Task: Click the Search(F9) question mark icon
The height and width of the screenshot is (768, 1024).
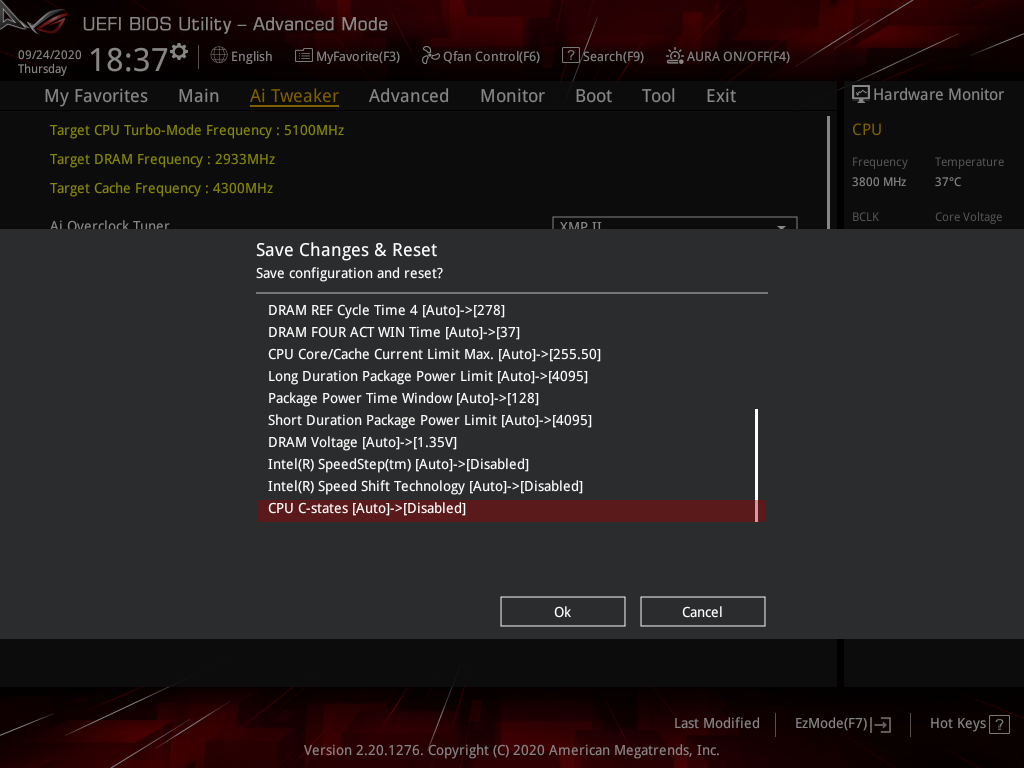Action: coord(570,56)
